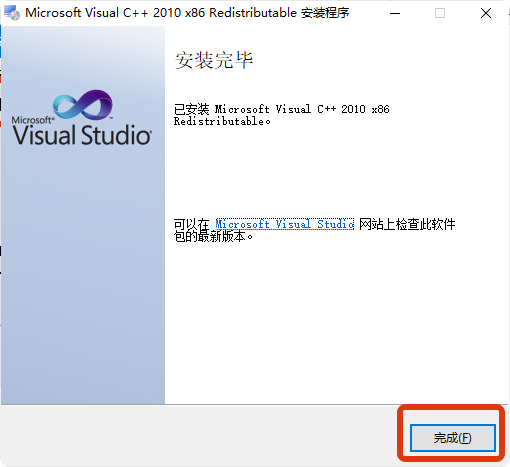Image resolution: width=510 pixels, height=467 pixels.
Task: Click the Visual Studio infinity logo
Action: tap(83, 104)
